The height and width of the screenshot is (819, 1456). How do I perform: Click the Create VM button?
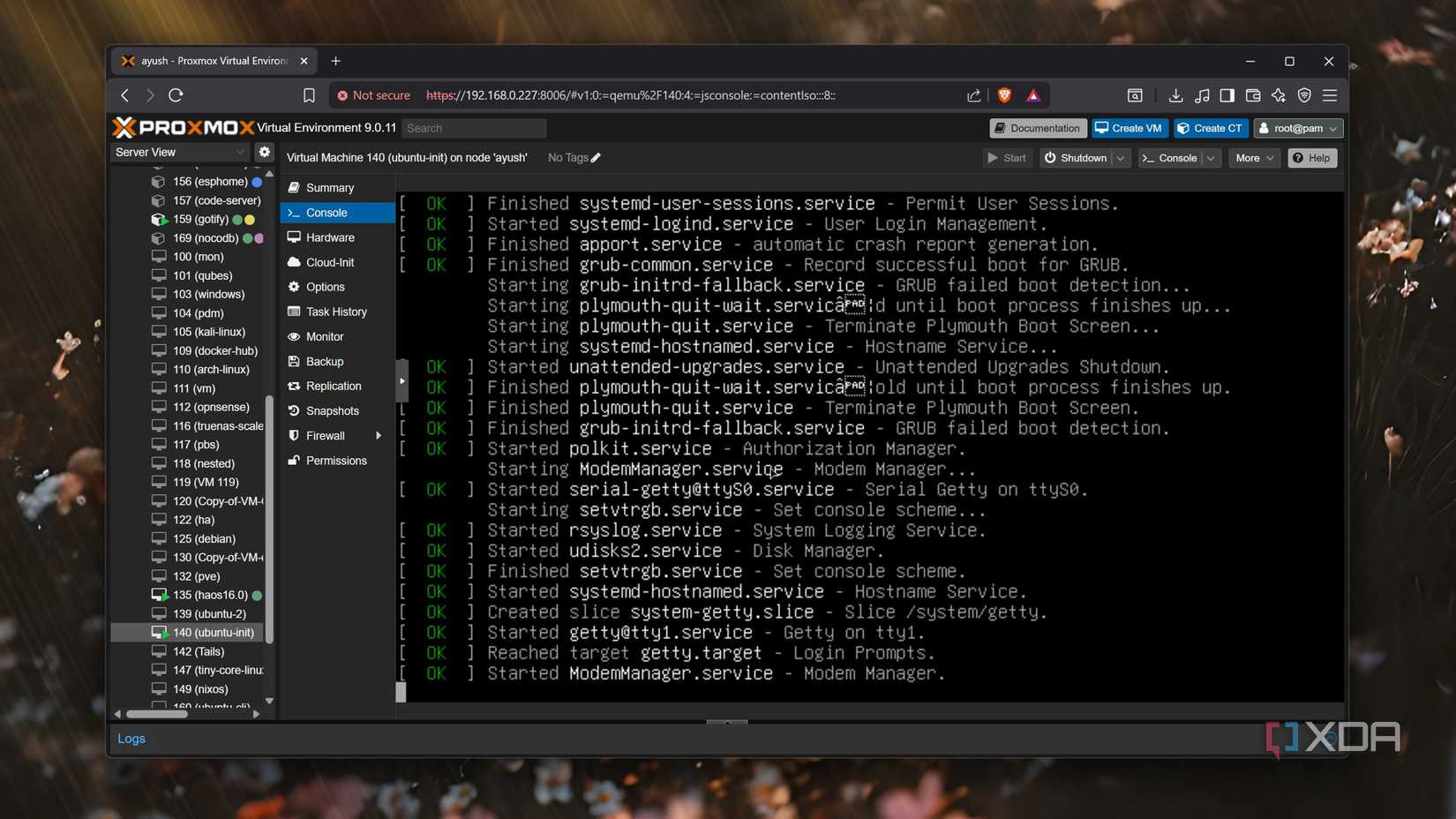pyautogui.click(x=1129, y=128)
